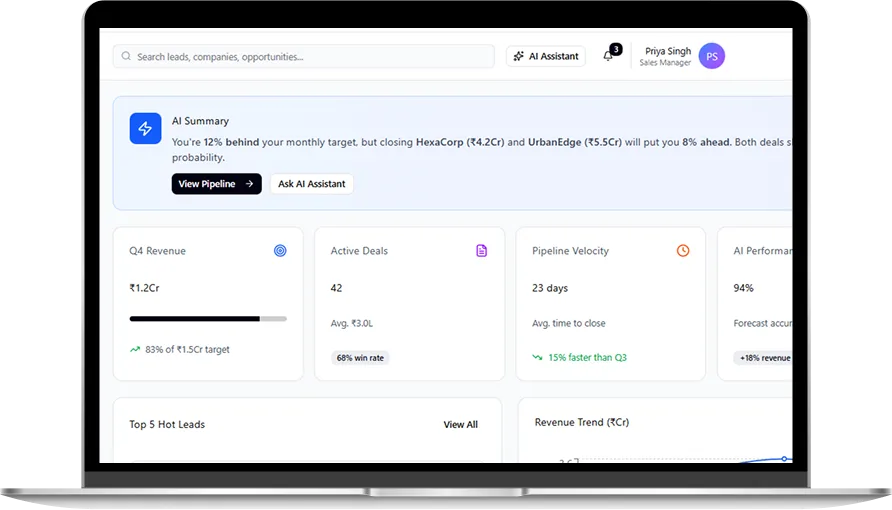Click the search magnifier icon
The width and height of the screenshot is (892, 510).
126,57
